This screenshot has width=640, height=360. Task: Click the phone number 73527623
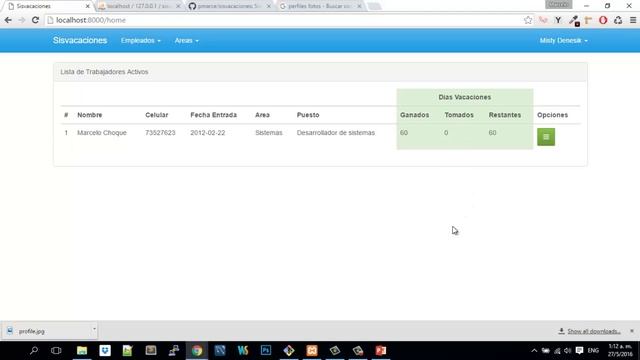point(160,133)
